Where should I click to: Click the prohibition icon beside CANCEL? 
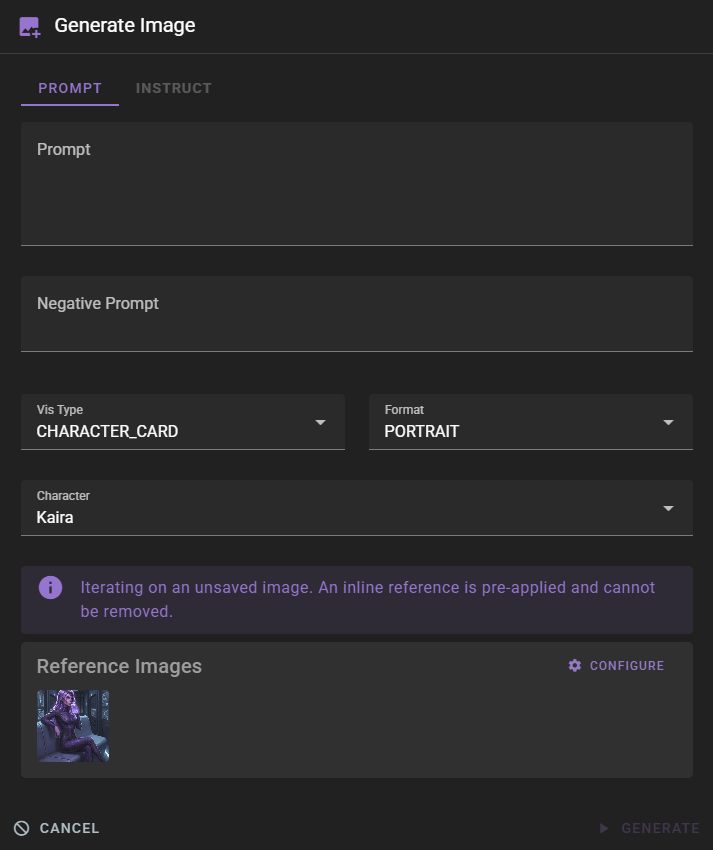point(22,828)
